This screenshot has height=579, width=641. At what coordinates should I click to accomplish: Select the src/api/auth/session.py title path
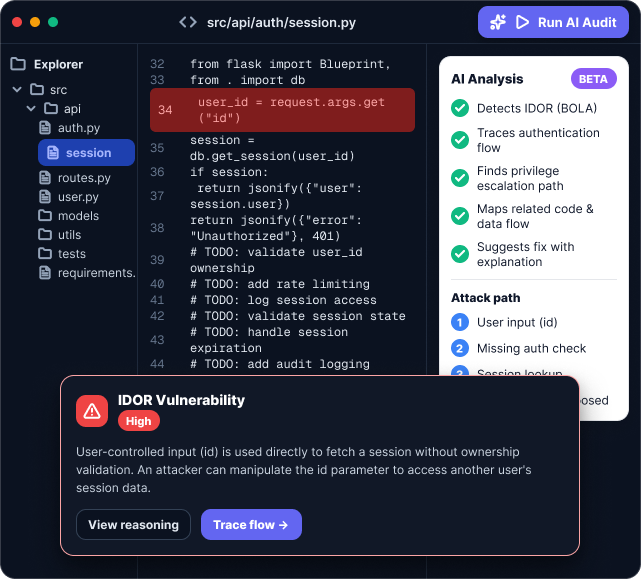click(281, 22)
